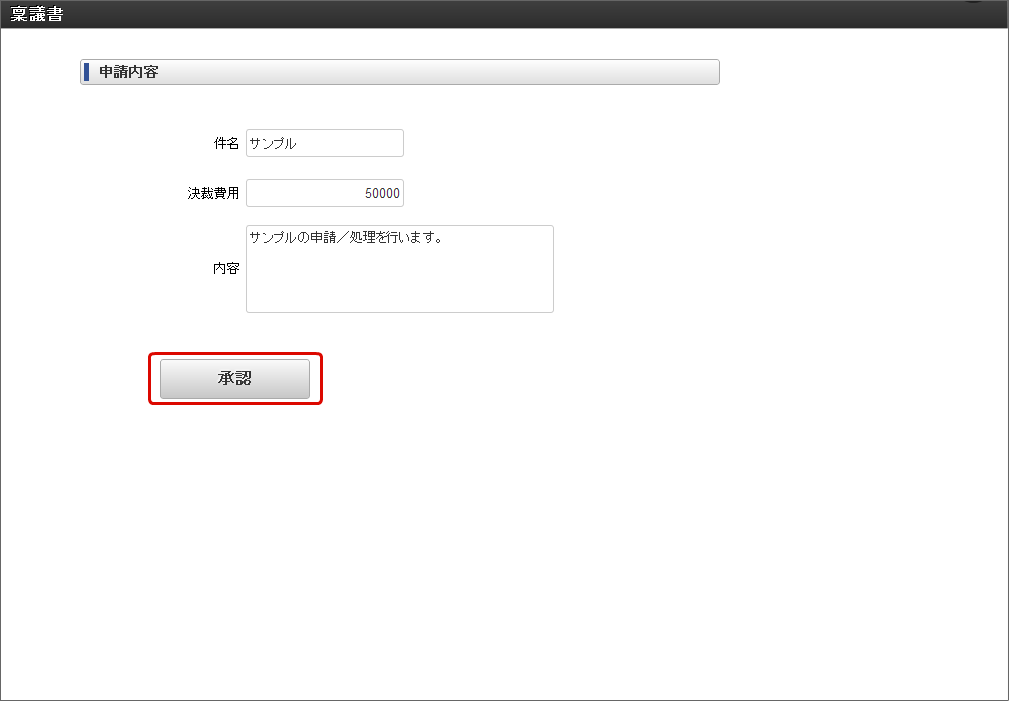Click the 承認 approve button
The height and width of the screenshot is (701, 1009).
pos(235,379)
